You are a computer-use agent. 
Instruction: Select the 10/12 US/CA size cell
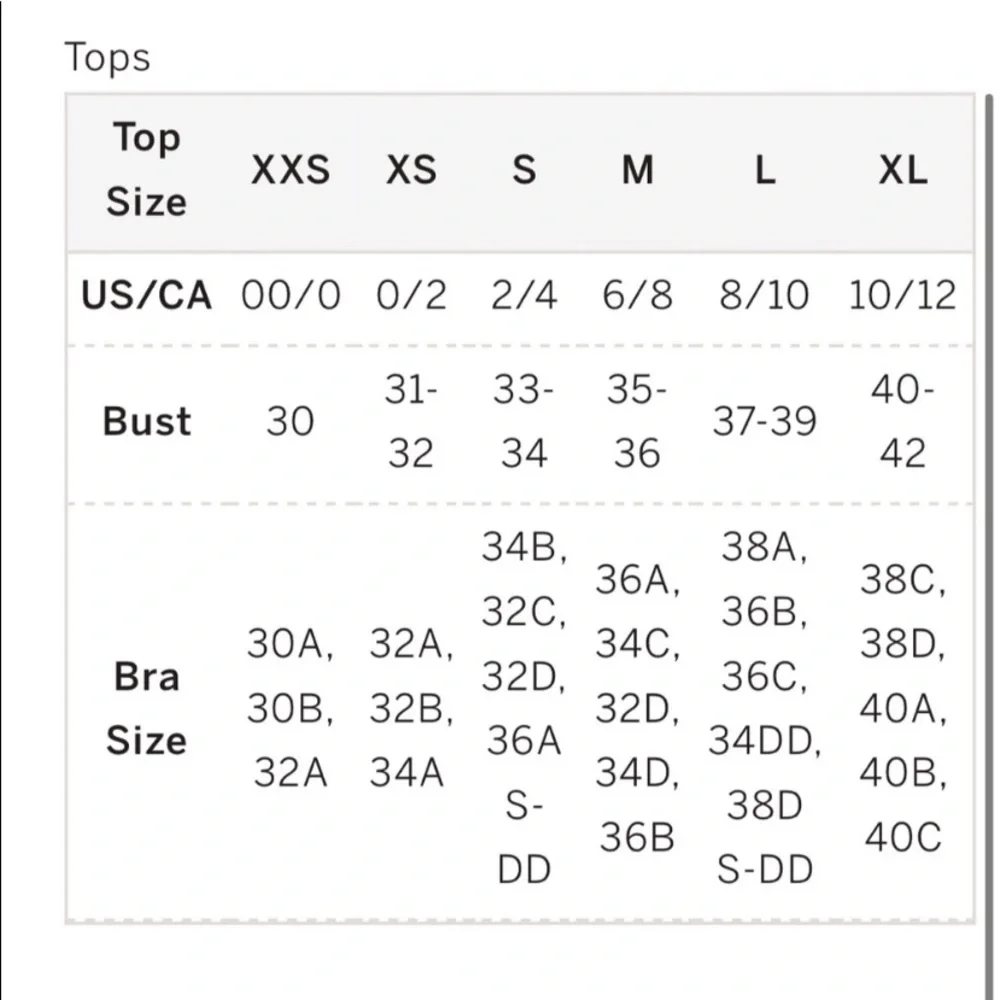tap(902, 296)
